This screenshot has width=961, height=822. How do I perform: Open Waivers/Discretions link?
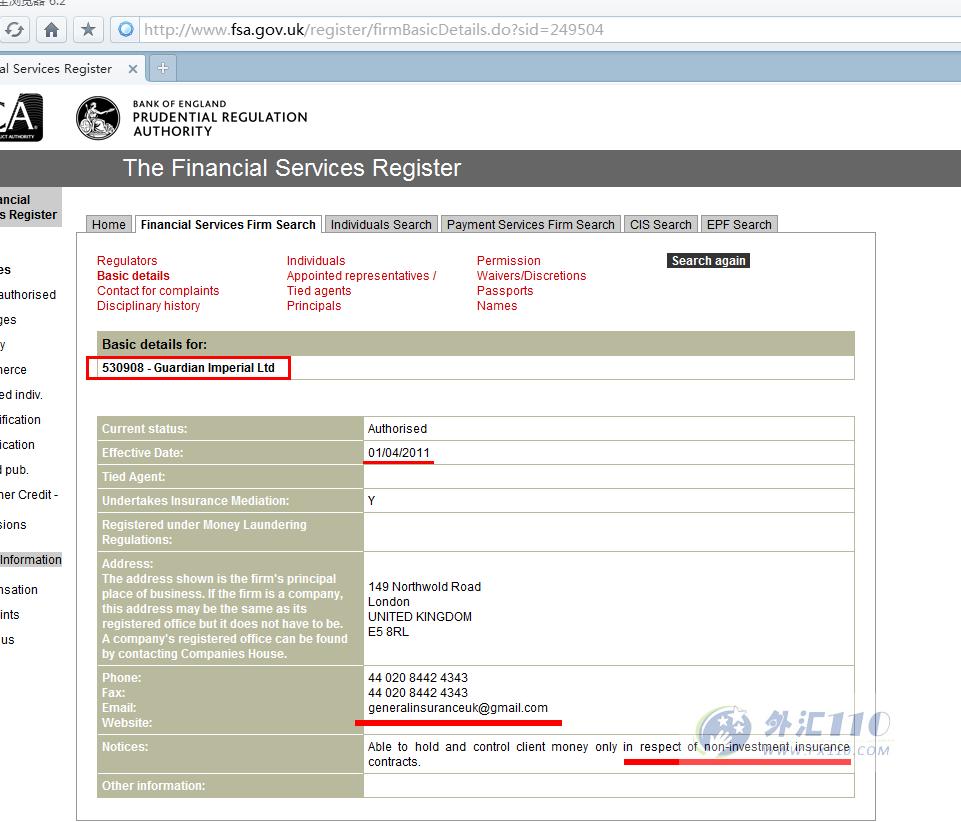click(x=531, y=275)
